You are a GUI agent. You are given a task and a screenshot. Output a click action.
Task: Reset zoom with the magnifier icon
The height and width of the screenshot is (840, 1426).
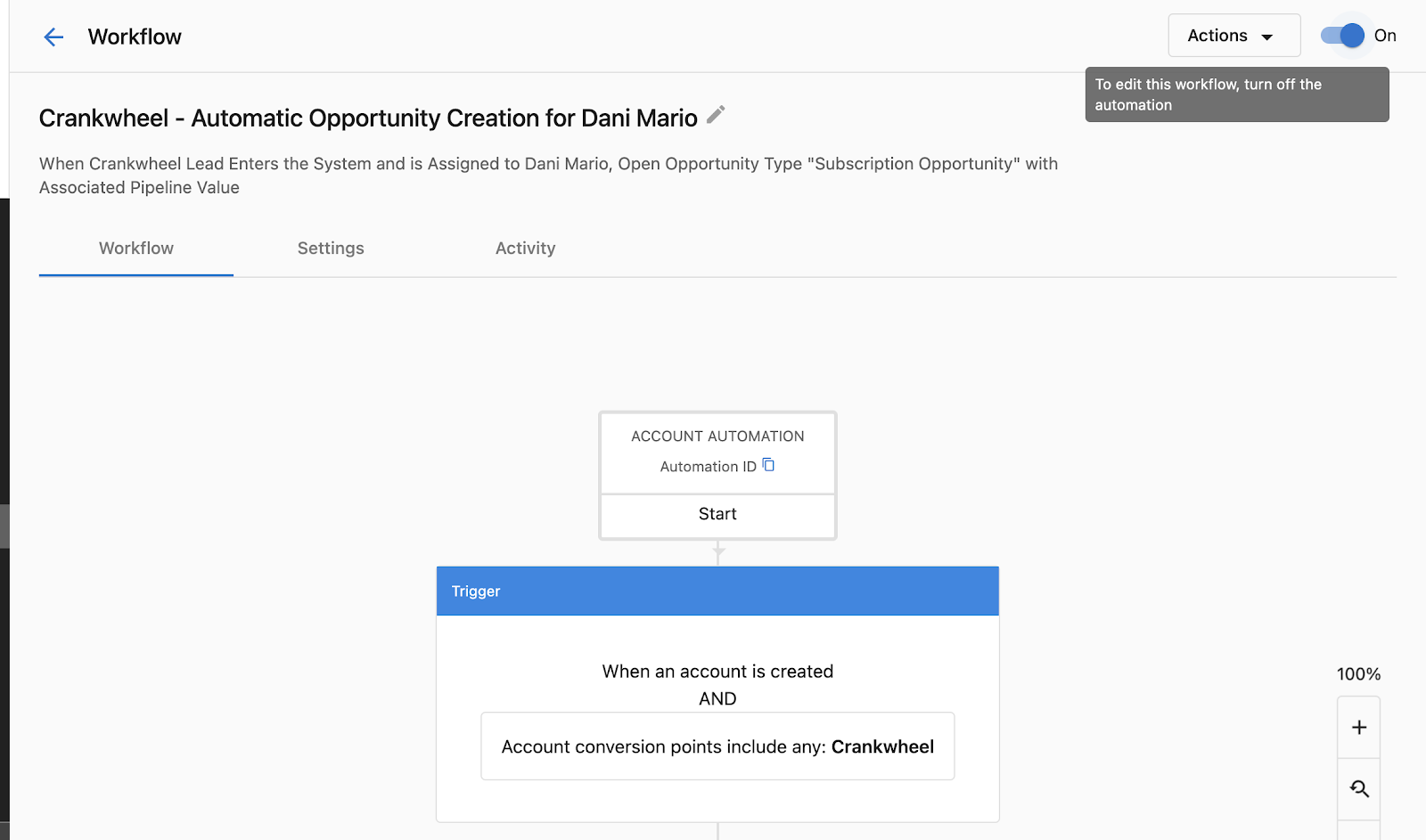1359,789
